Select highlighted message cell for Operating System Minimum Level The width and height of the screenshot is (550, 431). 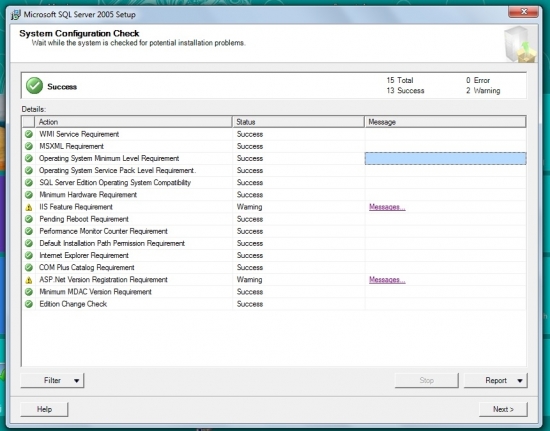click(445, 159)
